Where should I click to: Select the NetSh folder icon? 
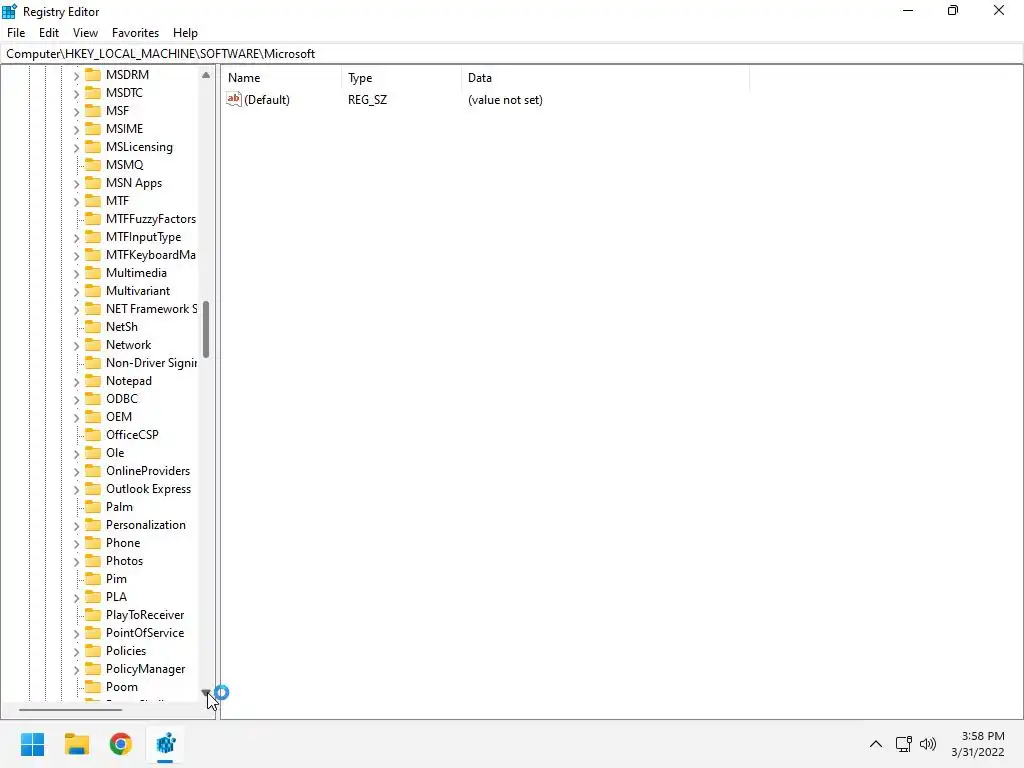(93, 327)
